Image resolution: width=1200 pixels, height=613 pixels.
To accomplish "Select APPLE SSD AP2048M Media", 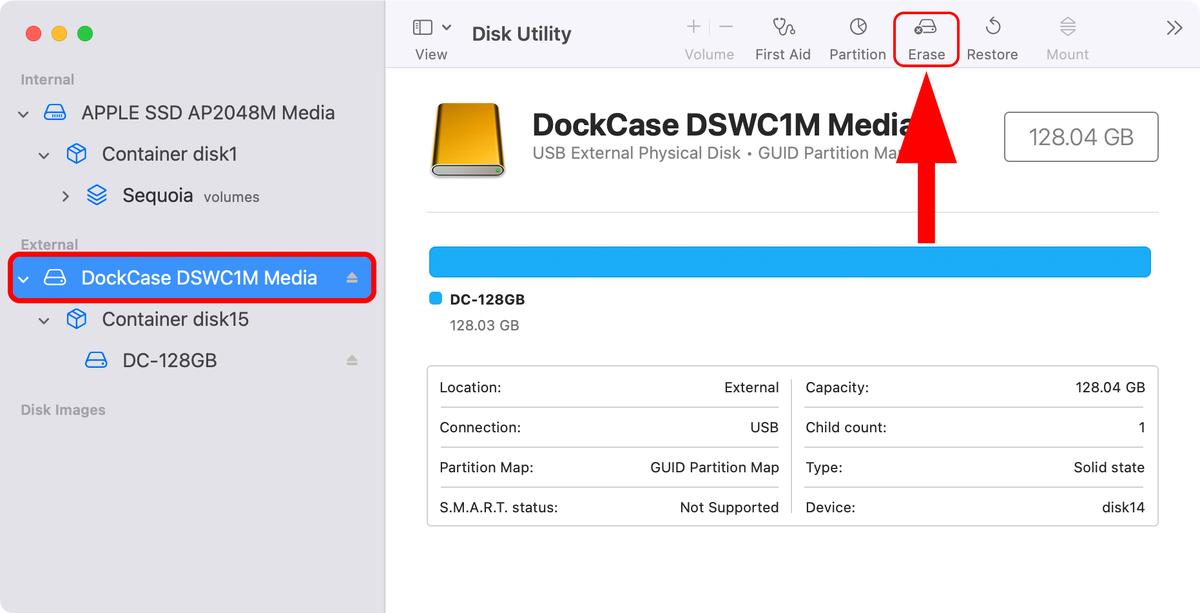I will (208, 113).
